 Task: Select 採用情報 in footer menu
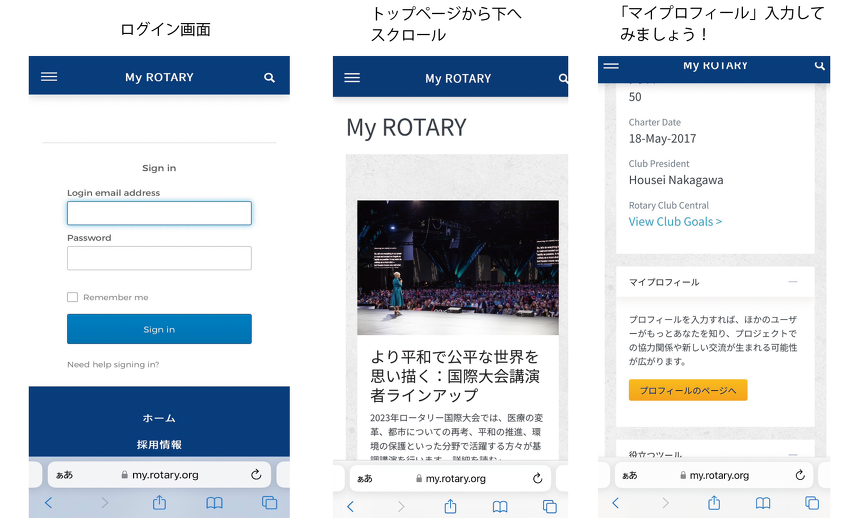[x=159, y=444]
